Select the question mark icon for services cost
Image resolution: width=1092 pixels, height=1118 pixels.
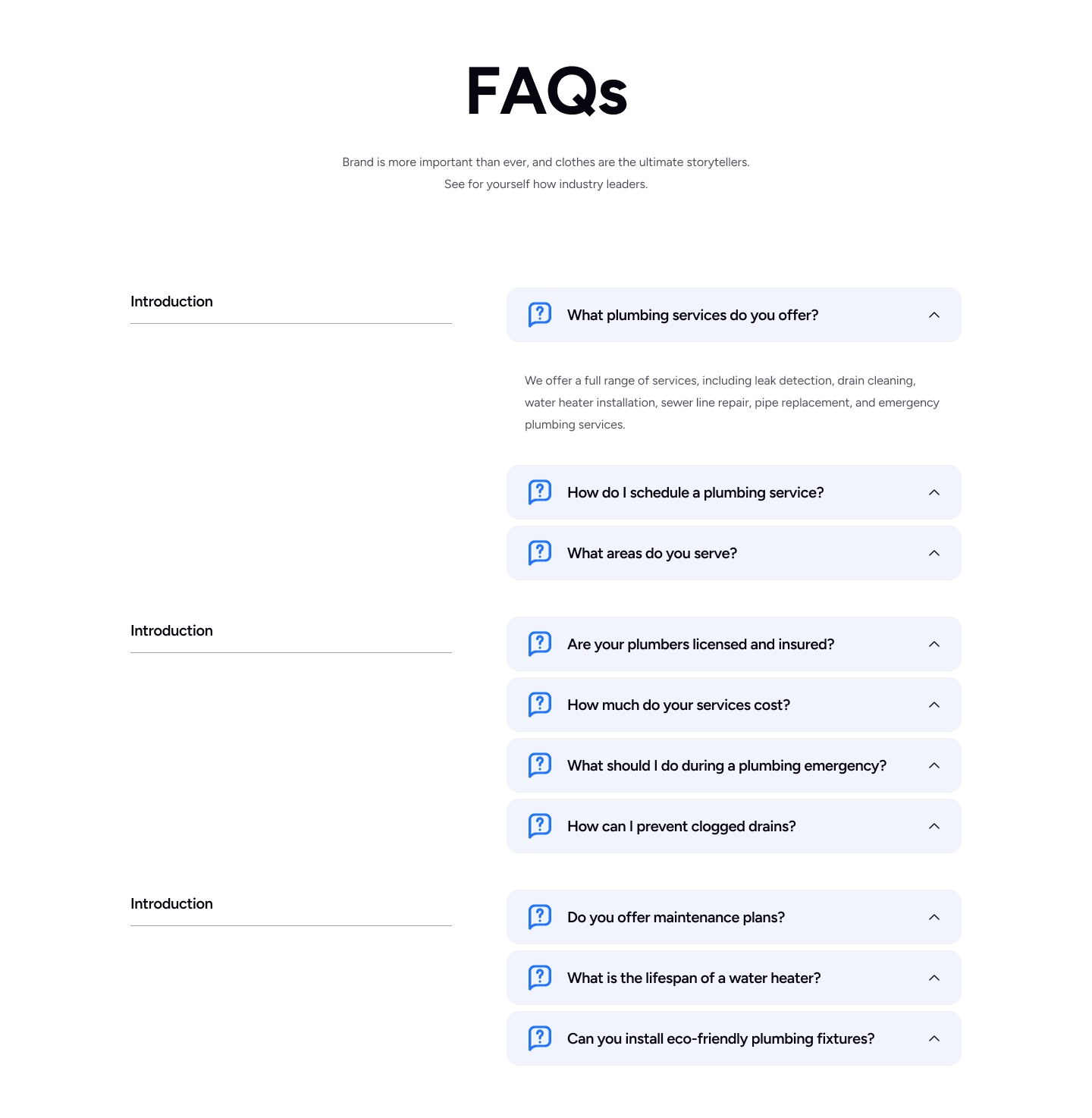point(540,704)
